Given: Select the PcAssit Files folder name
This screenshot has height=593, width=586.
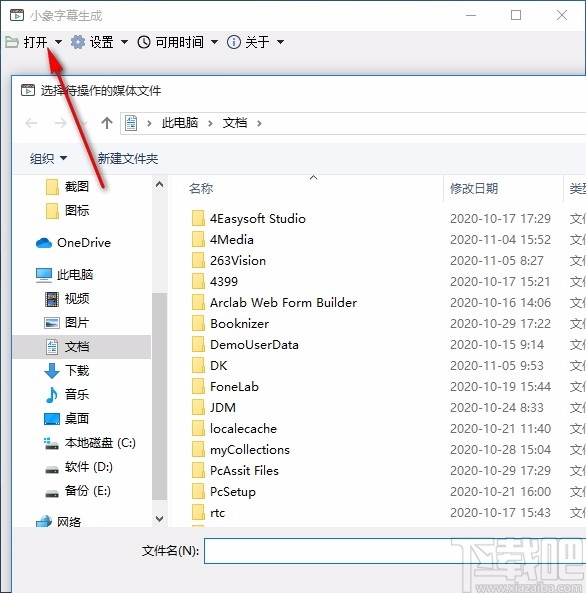Looking at the screenshot, I should 244,470.
